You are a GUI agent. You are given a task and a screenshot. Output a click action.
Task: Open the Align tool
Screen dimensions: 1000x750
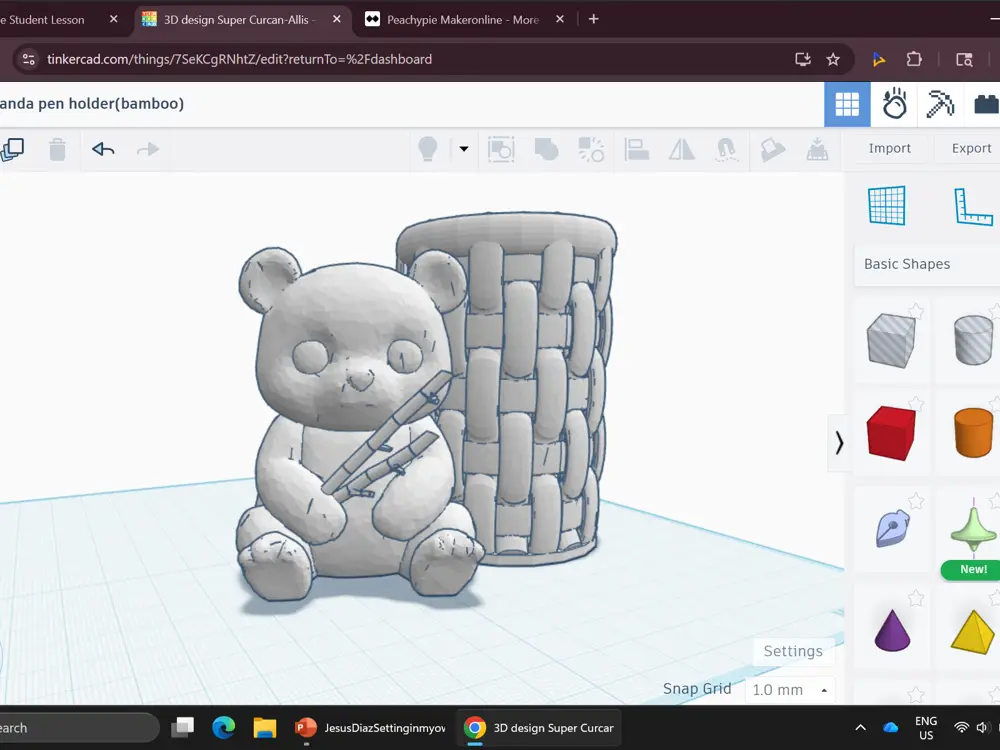pos(636,149)
